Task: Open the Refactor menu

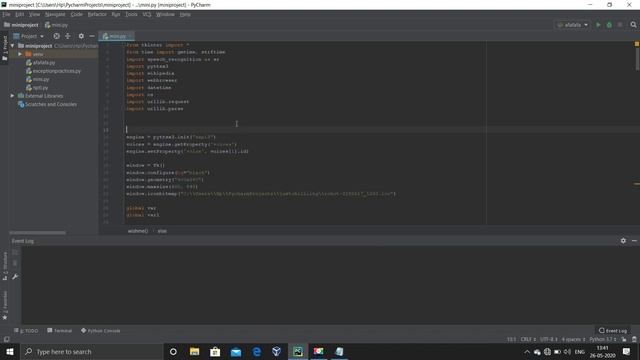Action: (97, 14)
